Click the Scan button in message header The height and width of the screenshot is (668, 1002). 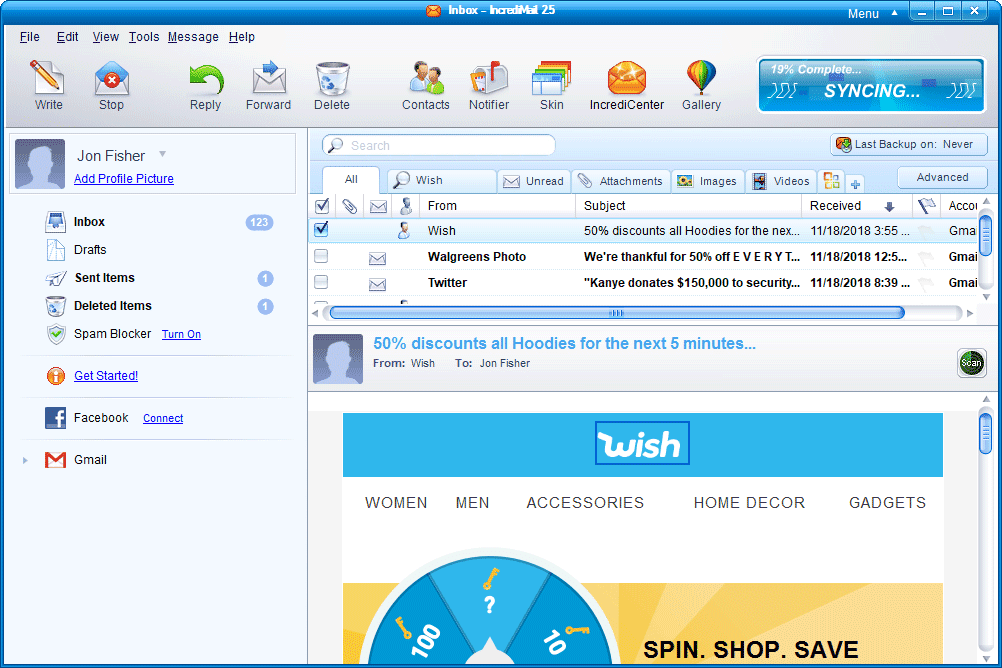(971, 363)
